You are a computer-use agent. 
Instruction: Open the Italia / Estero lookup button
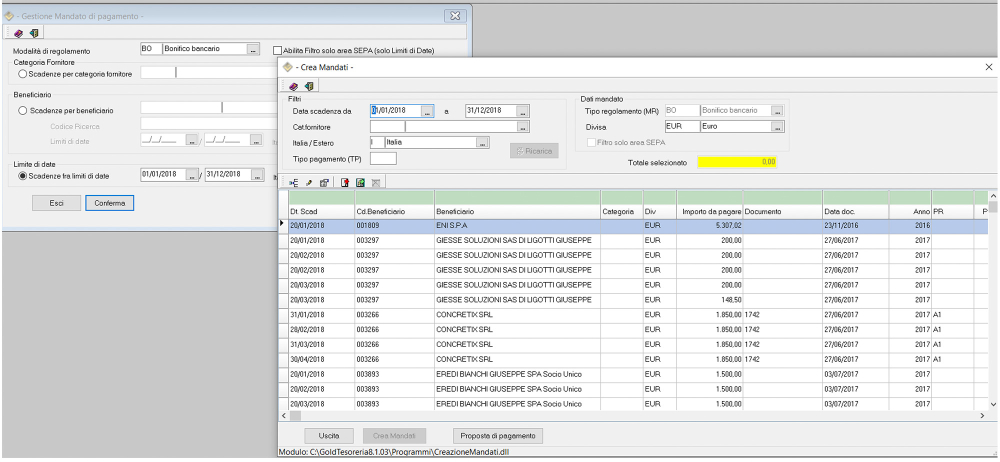point(482,143)
